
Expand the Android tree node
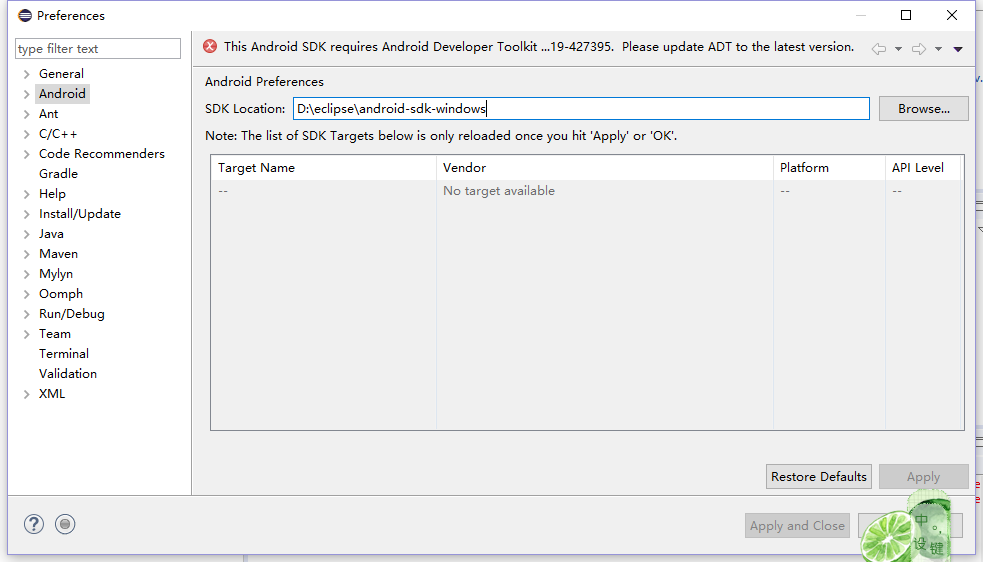point(26,94)
